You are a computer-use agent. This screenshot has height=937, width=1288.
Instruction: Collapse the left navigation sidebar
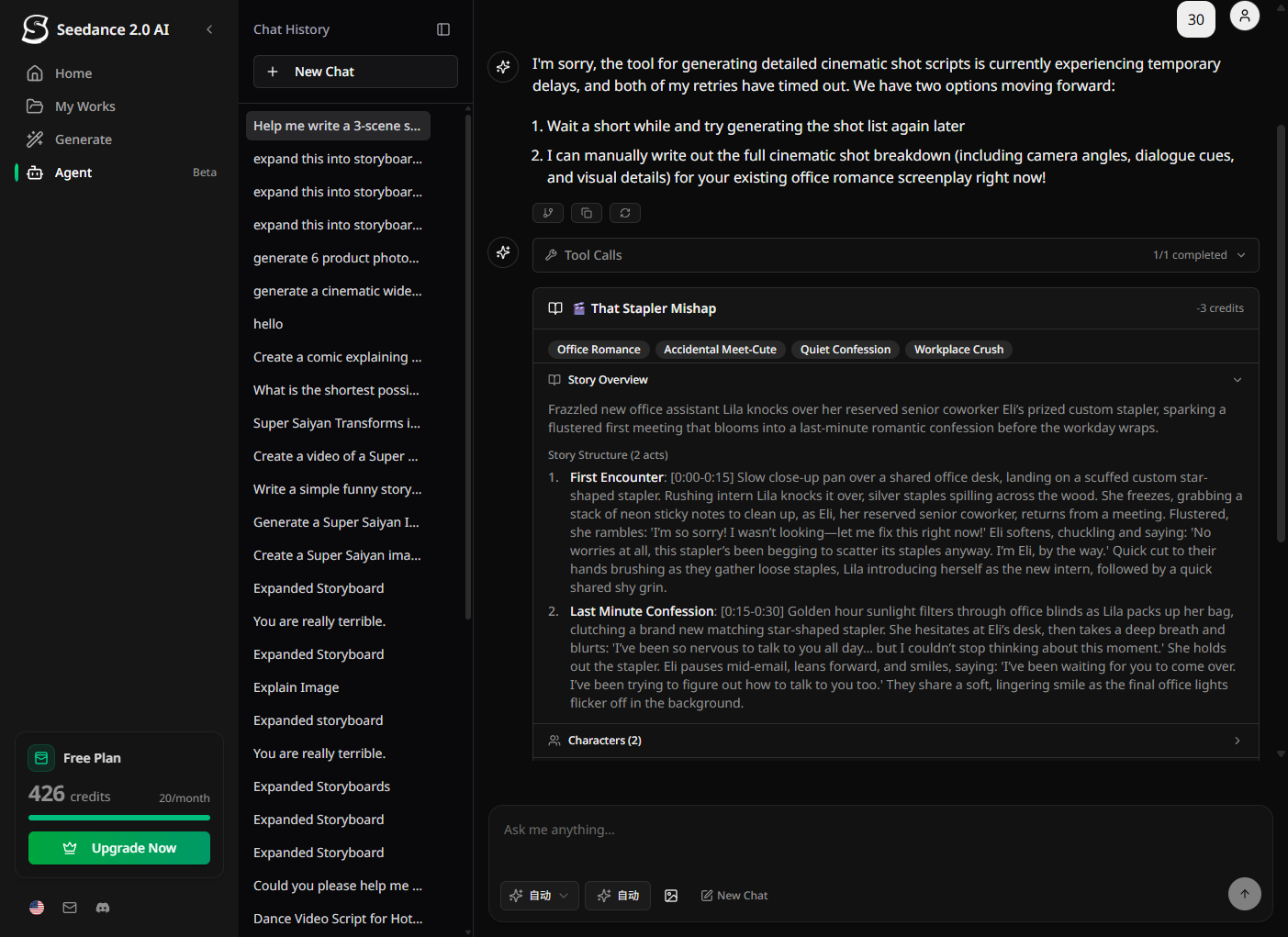[x=209, y=29]
